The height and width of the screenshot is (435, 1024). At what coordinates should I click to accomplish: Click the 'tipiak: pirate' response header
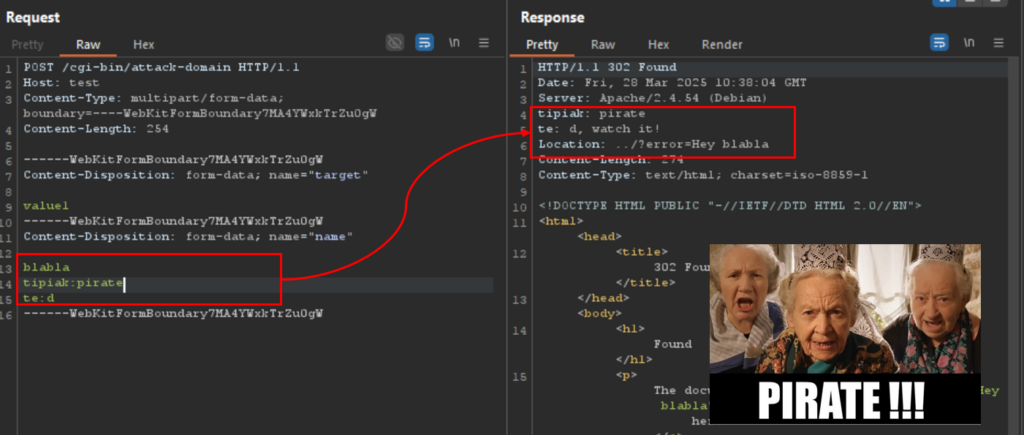click(592, 113)
